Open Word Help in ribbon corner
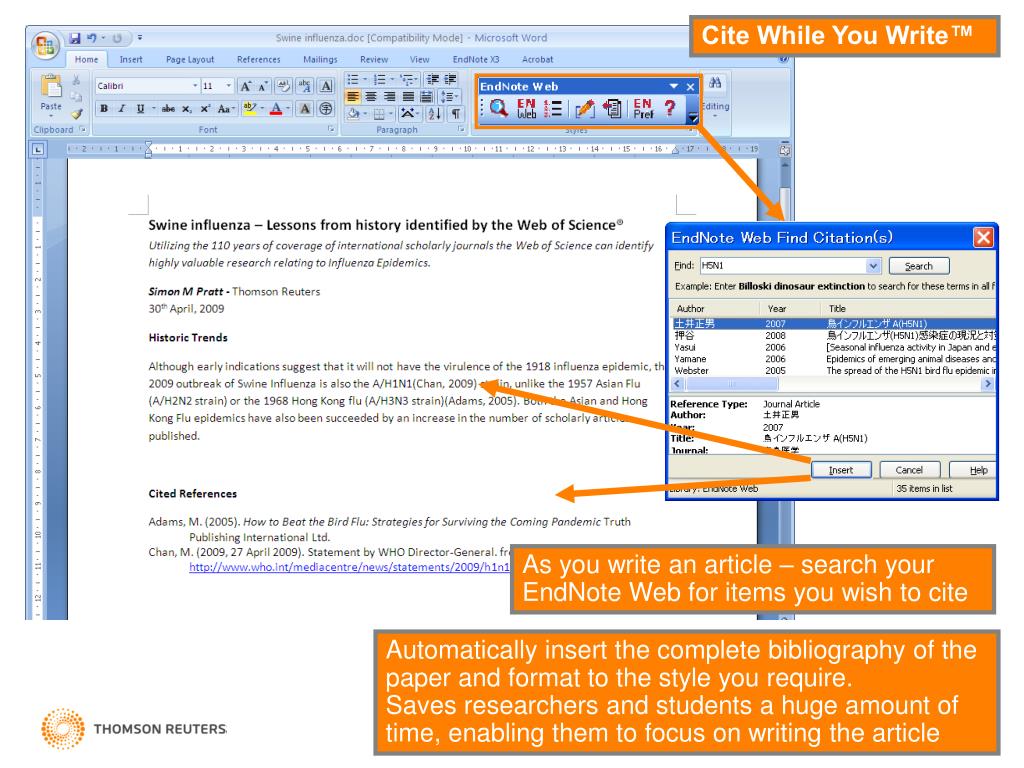Image resolution: width=1024 pixels, height=768 pixels. coord(784,59)
